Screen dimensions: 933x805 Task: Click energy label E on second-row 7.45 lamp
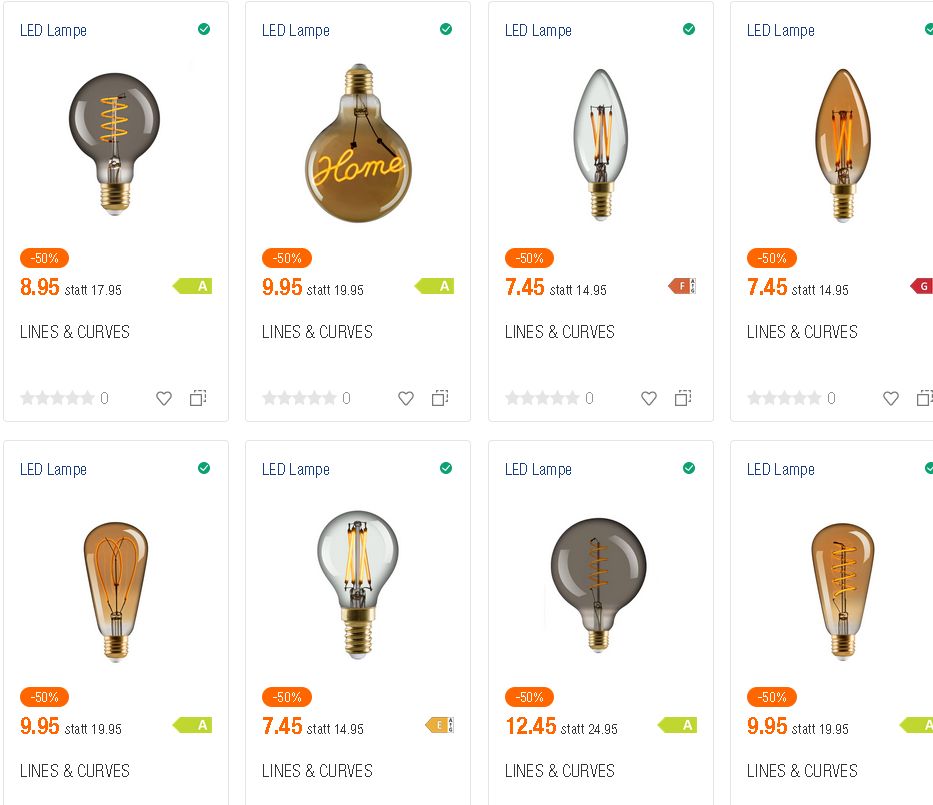click(439, 726)
